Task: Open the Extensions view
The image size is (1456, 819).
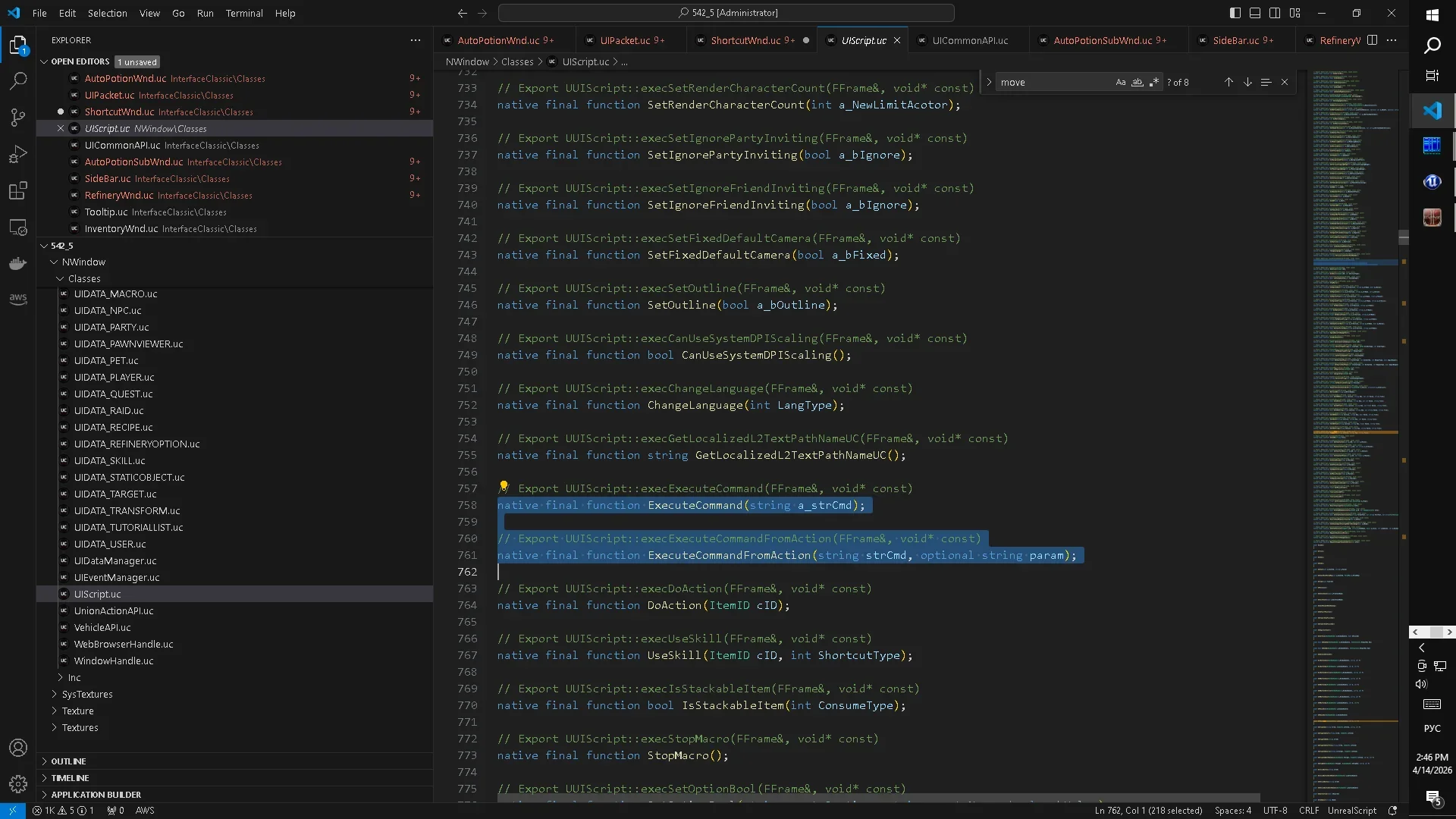Action: coord(18,190)
